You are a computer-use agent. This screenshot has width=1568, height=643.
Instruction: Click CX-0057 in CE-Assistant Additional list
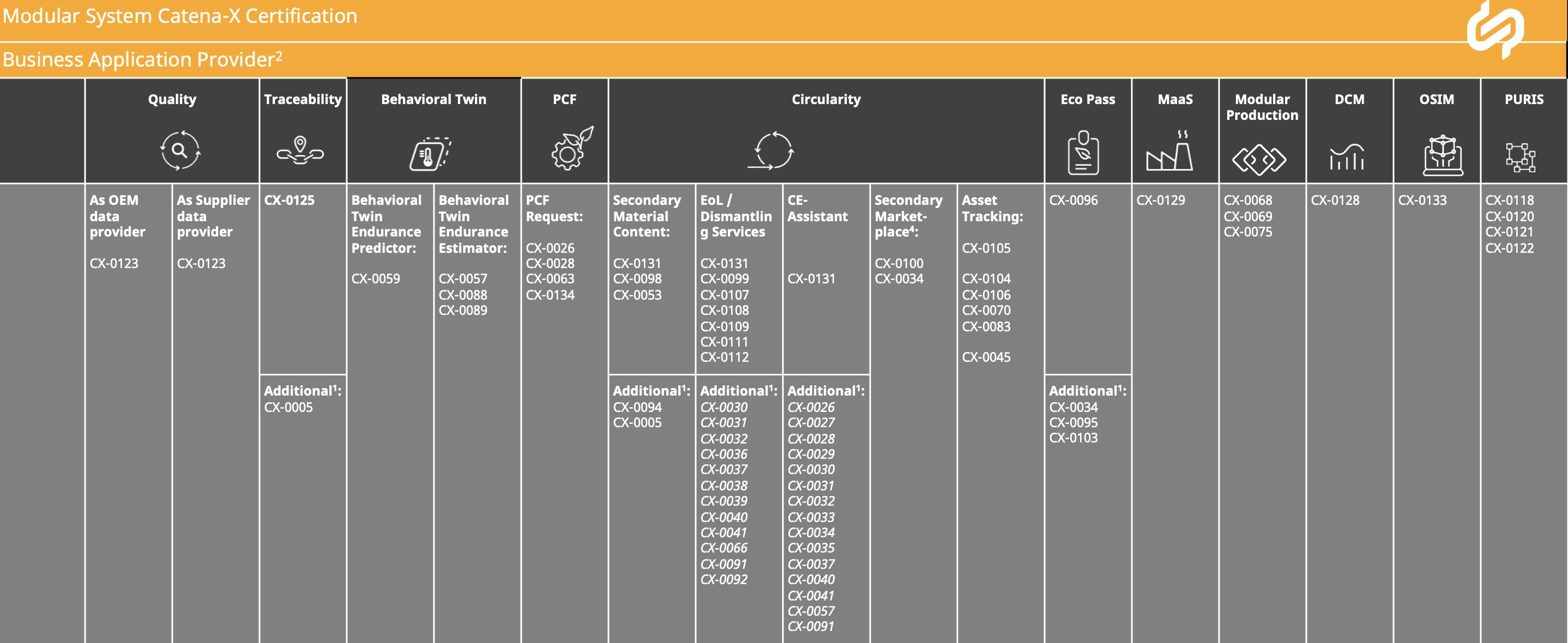tap(811, 611)
